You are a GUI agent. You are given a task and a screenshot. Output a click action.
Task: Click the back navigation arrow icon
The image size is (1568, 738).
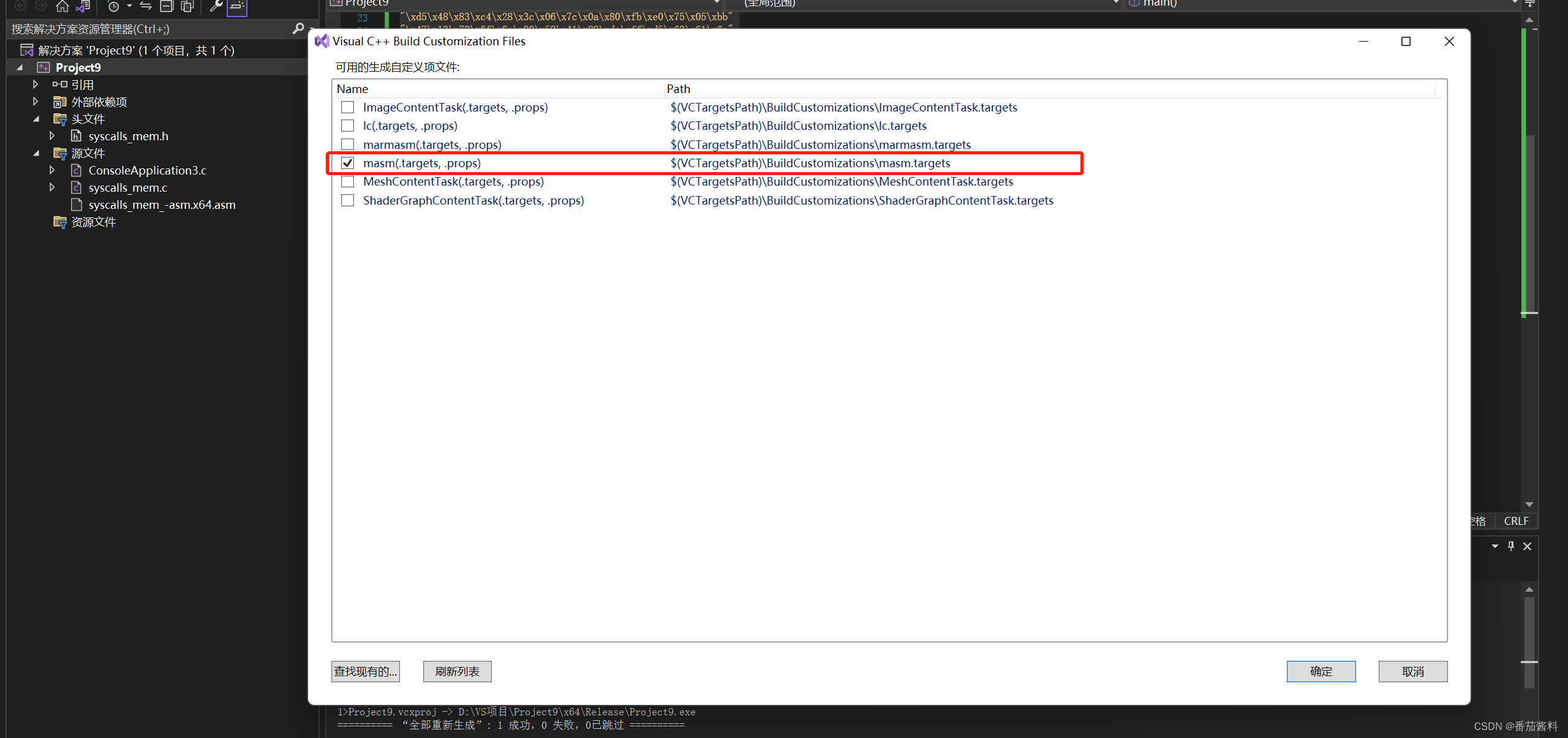point(19,6)
